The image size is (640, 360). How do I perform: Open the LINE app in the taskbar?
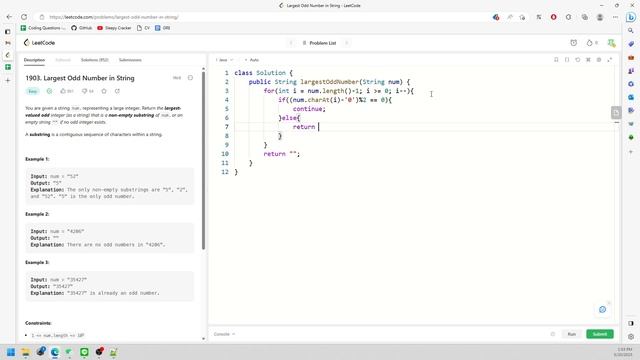tap(84, 352)
